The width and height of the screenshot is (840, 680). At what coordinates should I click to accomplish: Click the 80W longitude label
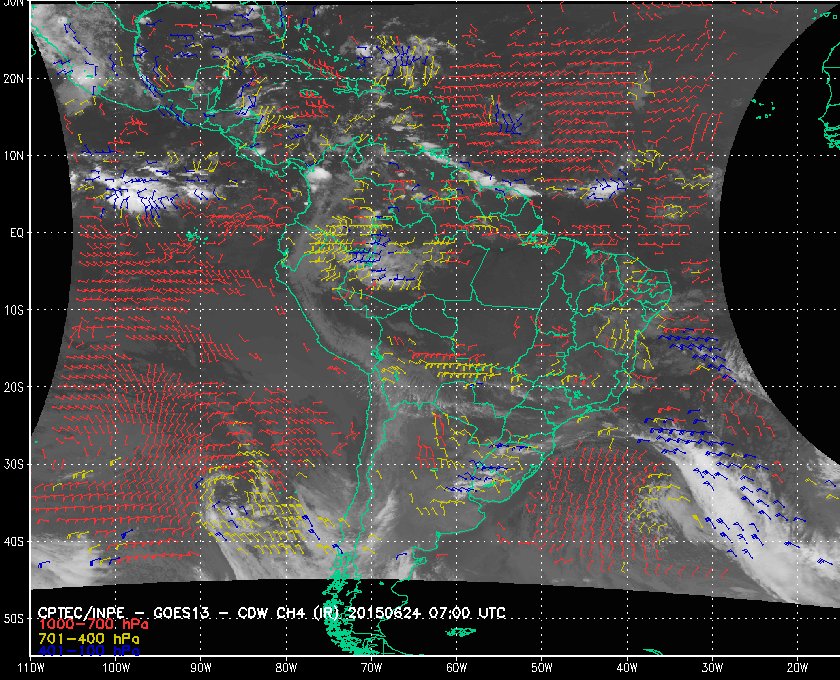pos(286,668)
